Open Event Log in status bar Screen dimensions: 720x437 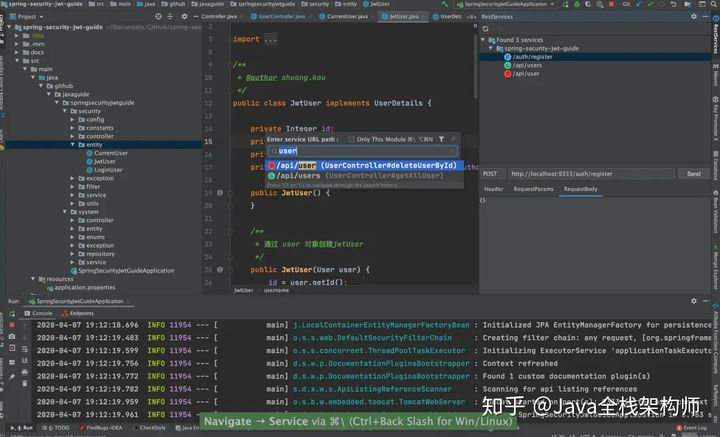click(691, 428)
